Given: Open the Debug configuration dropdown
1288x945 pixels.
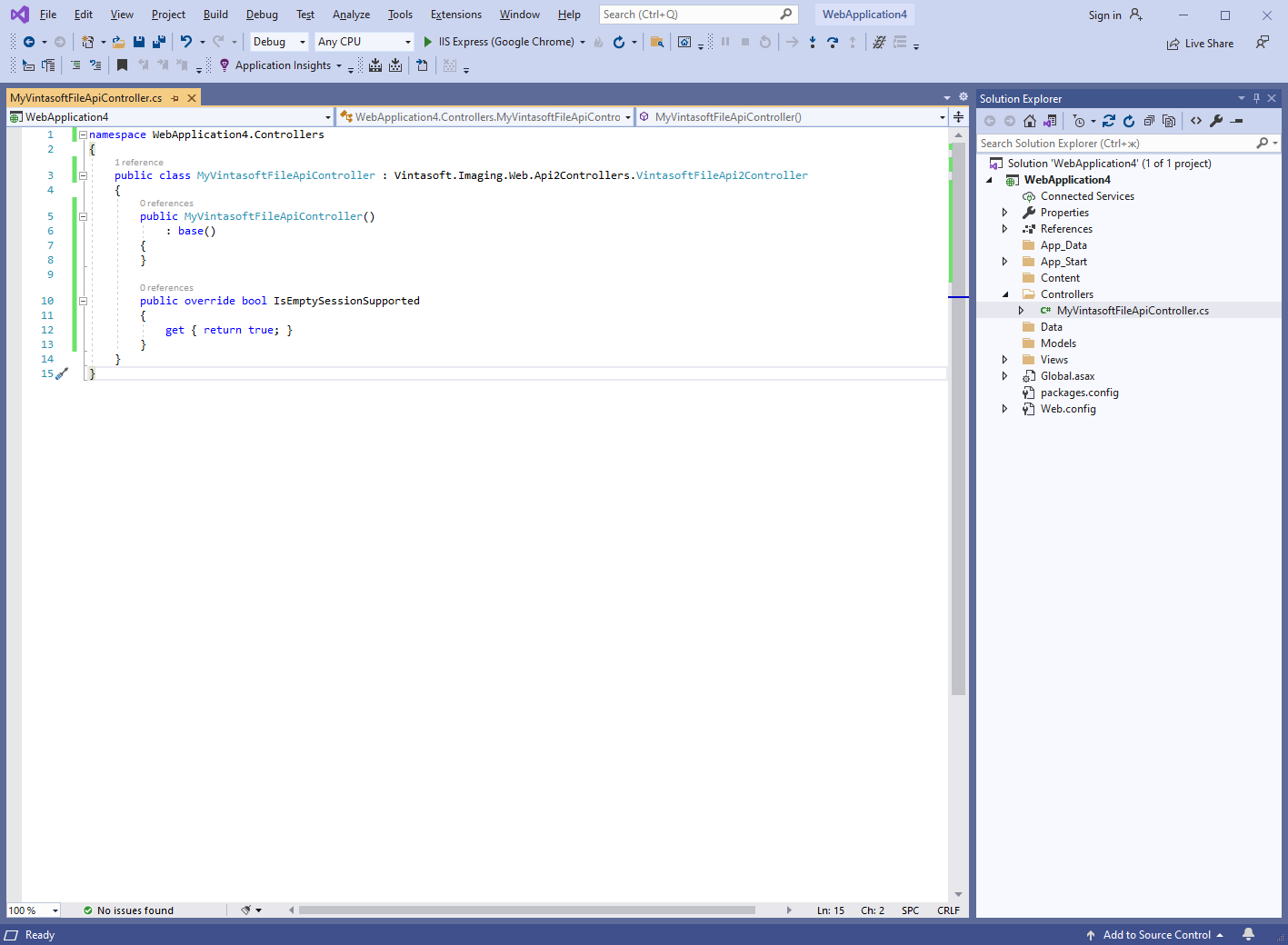Looking at the screenshot, I should [x=279, y=42].
